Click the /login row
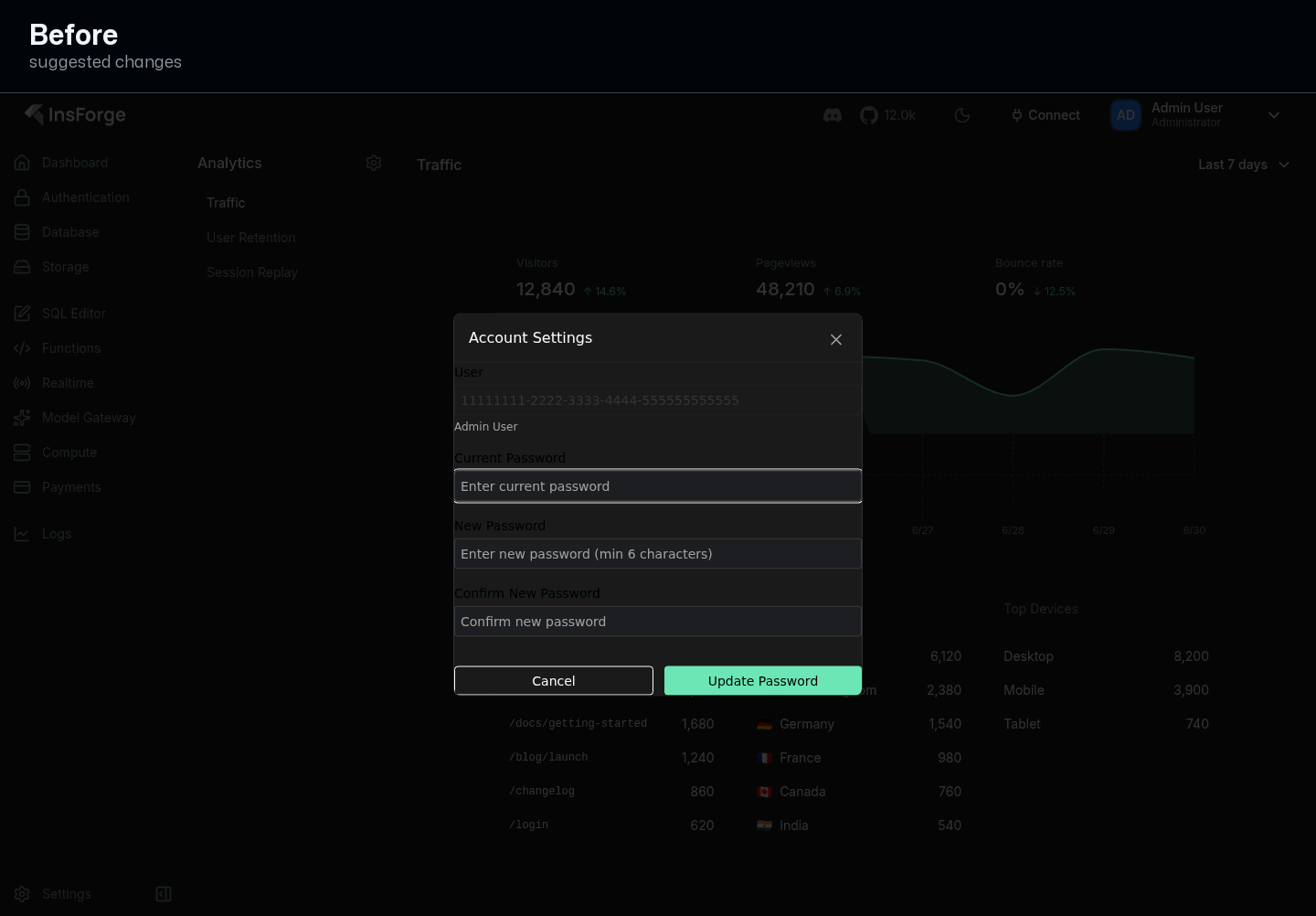The width and height of the screenshot is (1316, 916). click(611, 825)
